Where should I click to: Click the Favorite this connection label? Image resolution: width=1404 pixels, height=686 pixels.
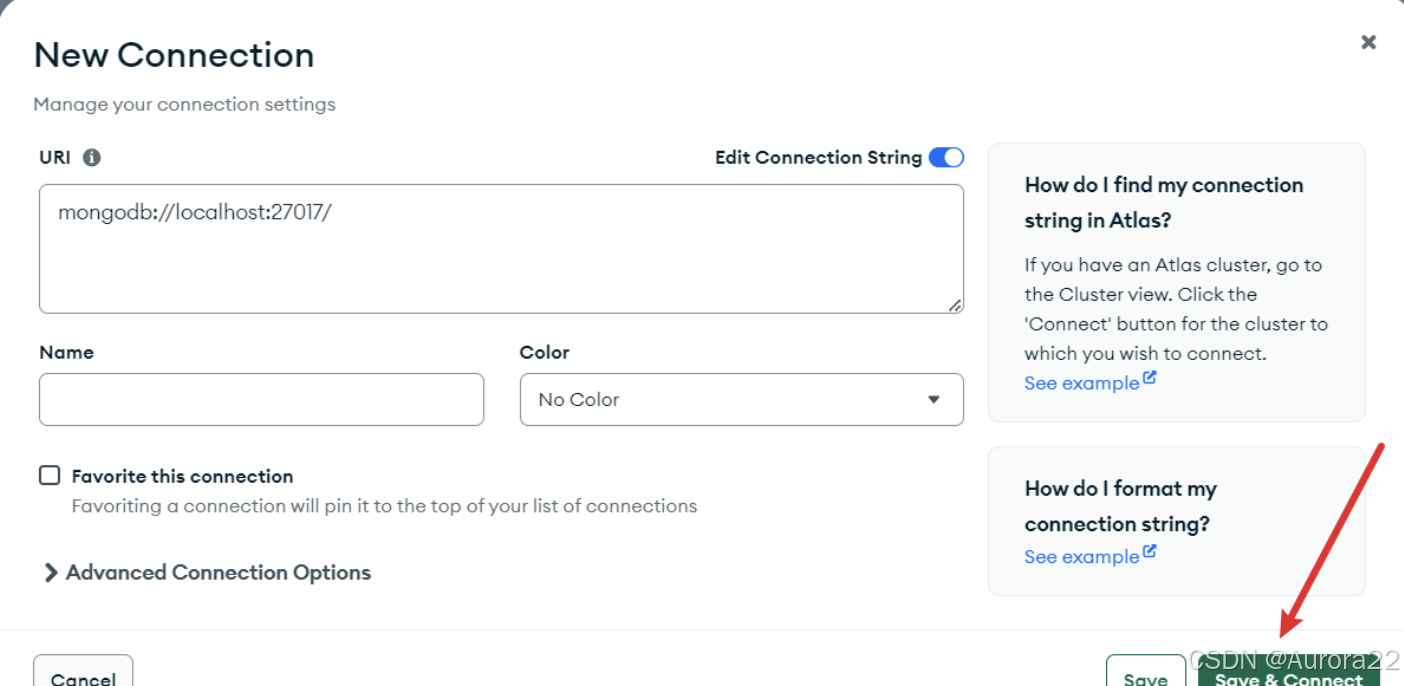point(182,476)
